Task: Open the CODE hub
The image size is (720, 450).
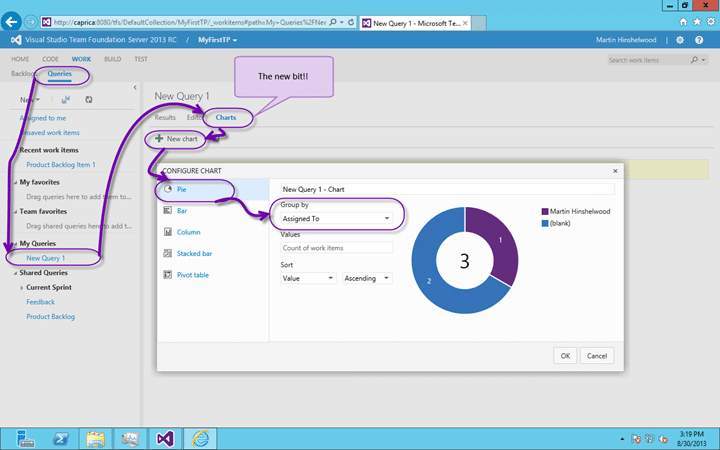Action: (x=51, y=59)
